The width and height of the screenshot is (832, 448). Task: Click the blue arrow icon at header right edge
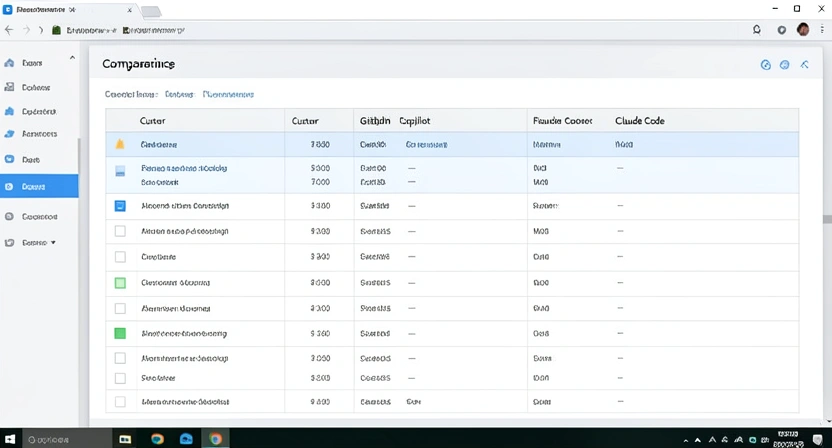(x=804, y=65)
